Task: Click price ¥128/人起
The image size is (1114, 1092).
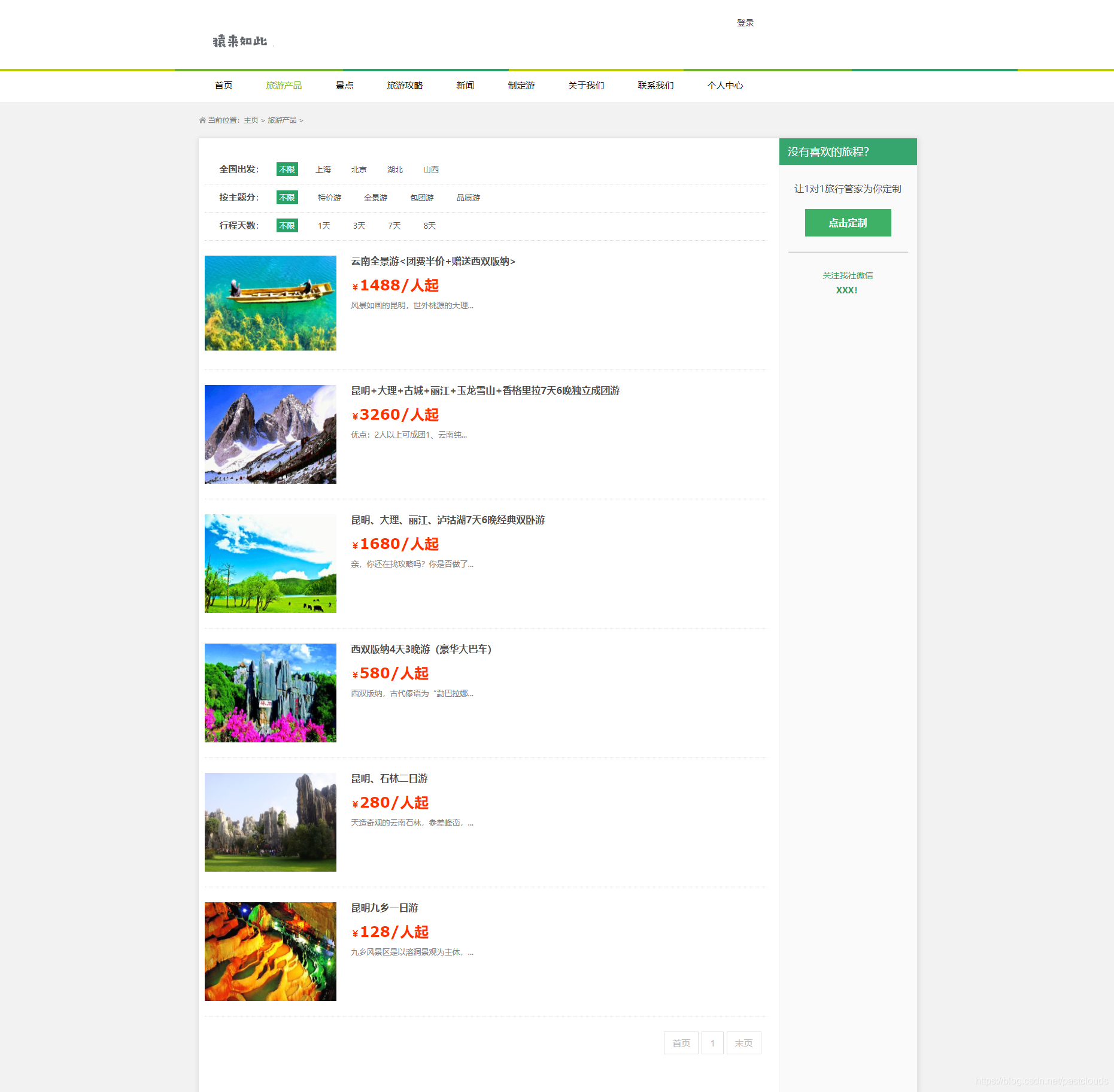Action: point(390,932)
